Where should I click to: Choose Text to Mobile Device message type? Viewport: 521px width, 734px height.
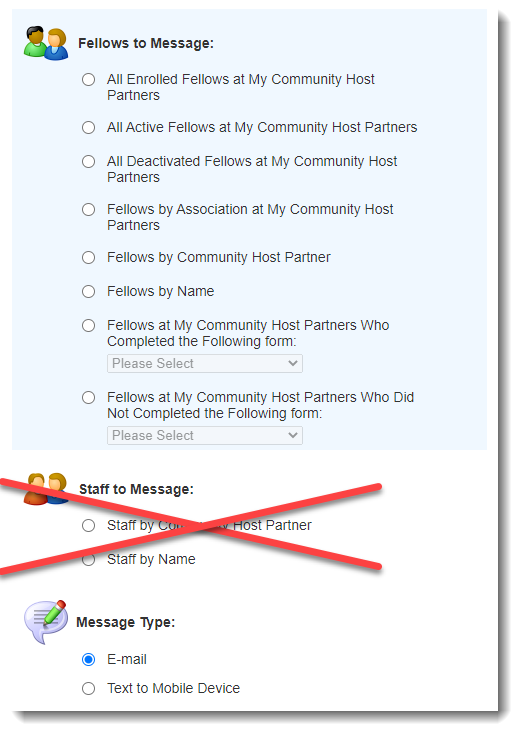pyautogui.click(x=88, y=689)
